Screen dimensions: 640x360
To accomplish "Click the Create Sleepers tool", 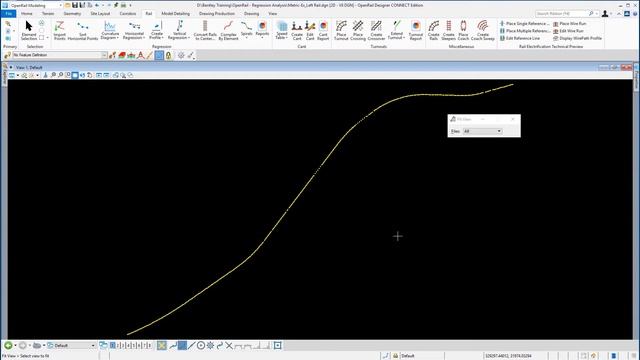I will tap(448, 31).
